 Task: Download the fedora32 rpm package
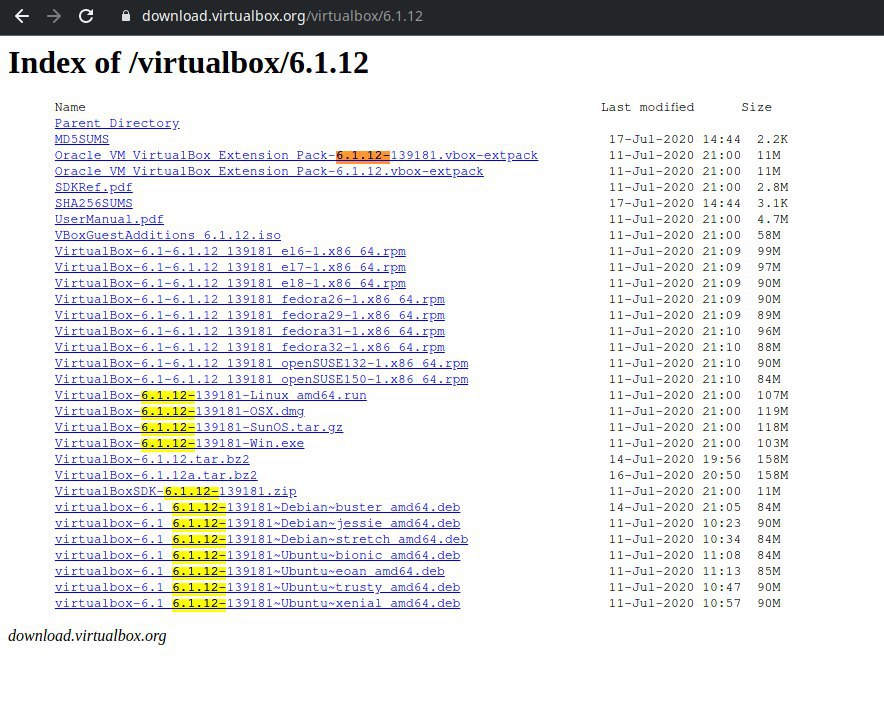249,347
